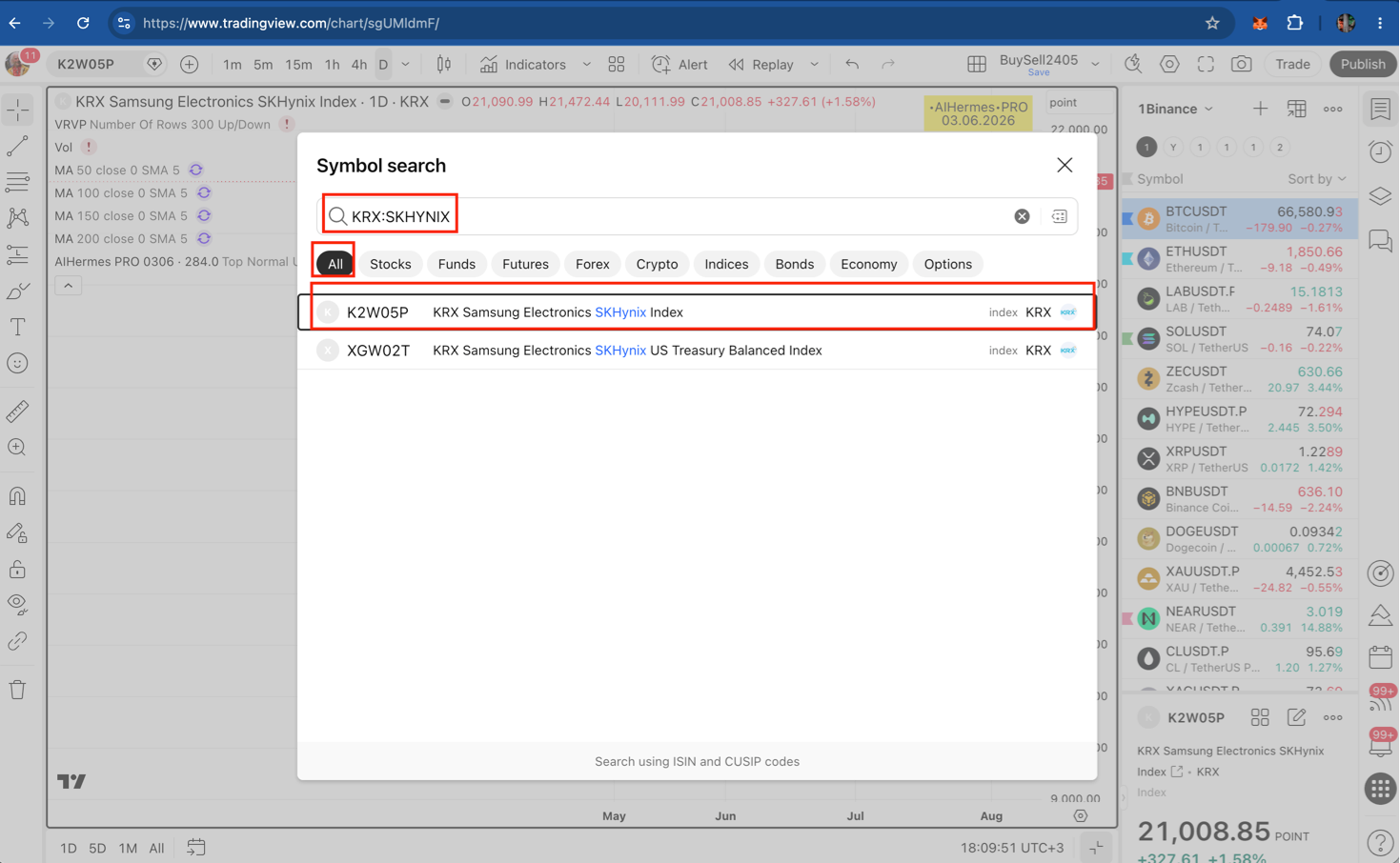
Task: Select the Indices filter tab
Action: click(726, 264)
